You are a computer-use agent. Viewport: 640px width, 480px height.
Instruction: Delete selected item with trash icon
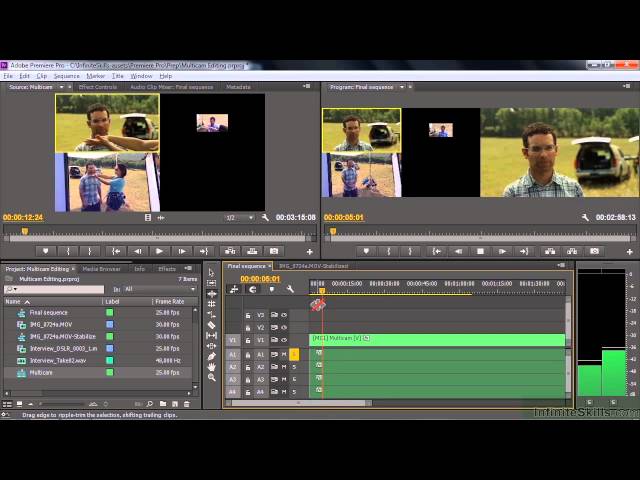[187, 404]
